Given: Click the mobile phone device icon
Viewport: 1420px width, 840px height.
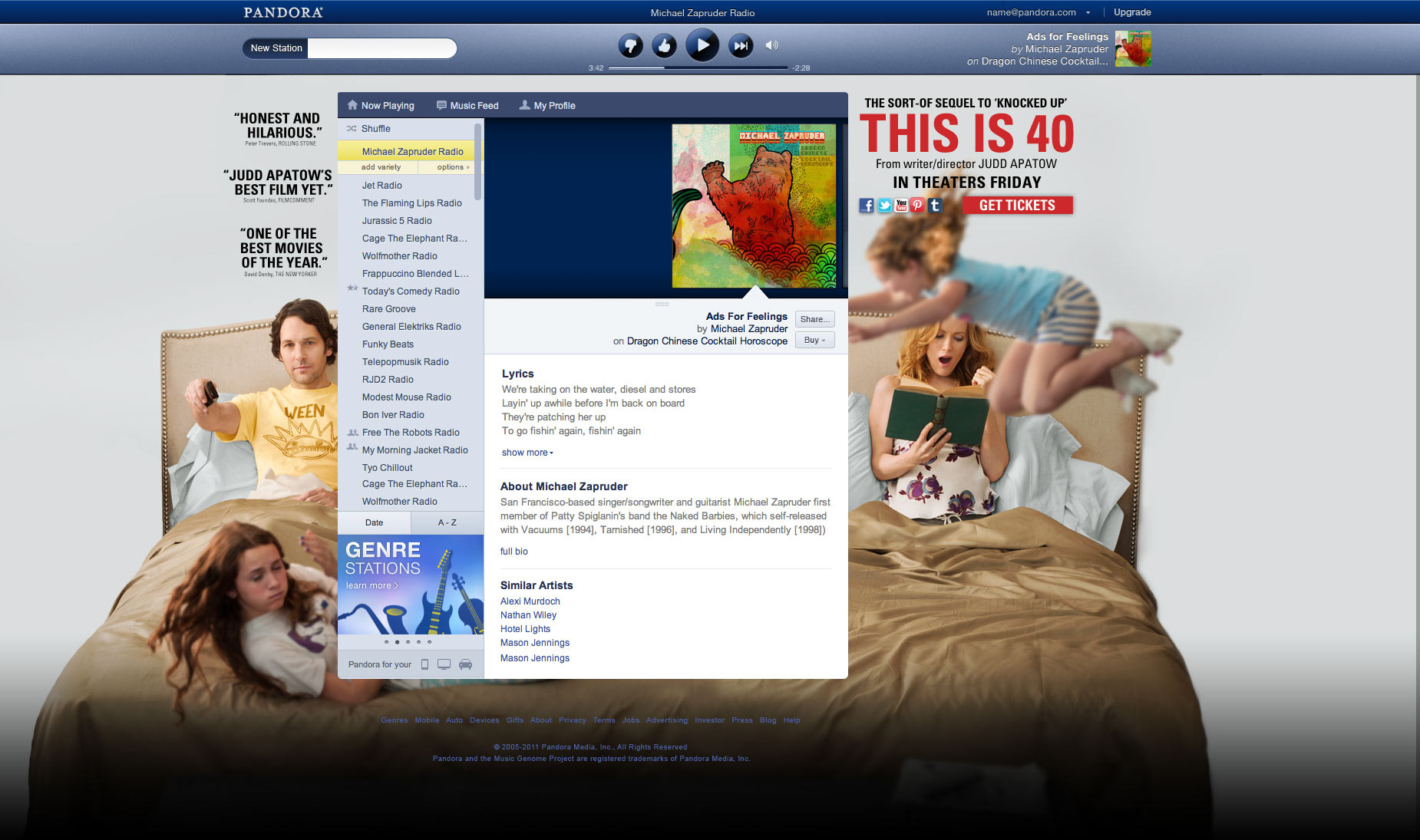Looking at the screenshot, I should click(x=424, y=664).
